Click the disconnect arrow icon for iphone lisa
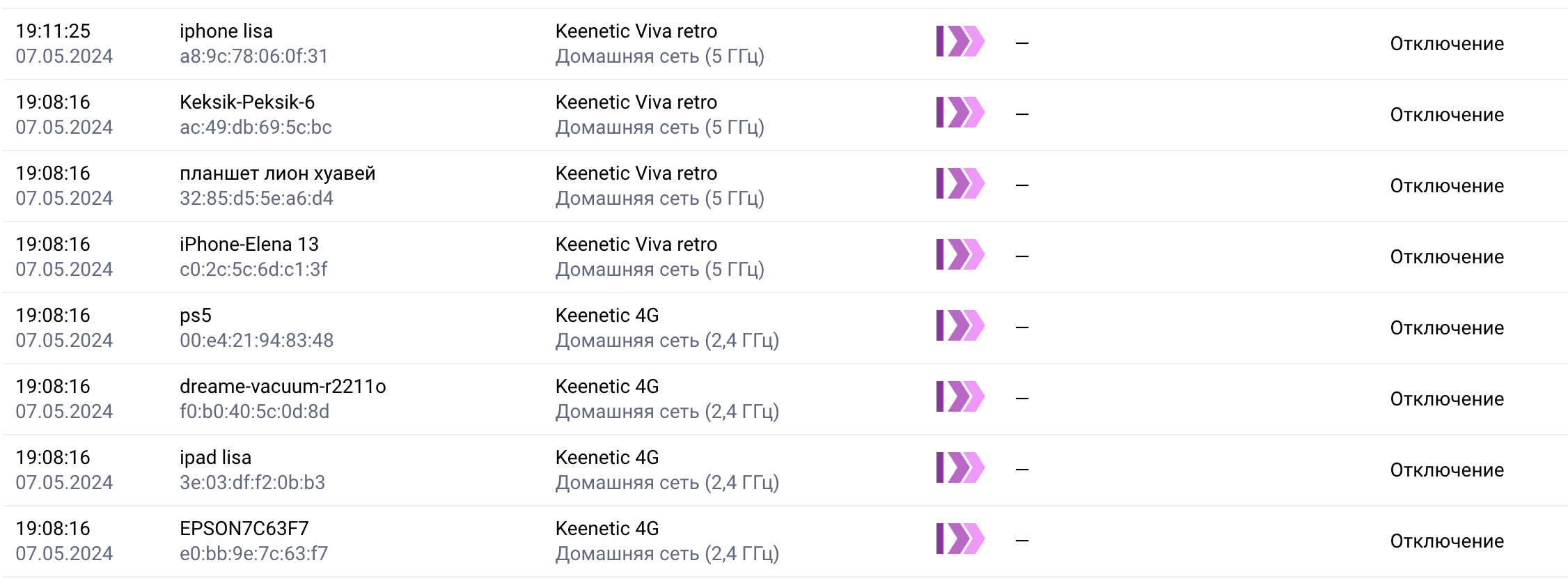 click(960, 42)
